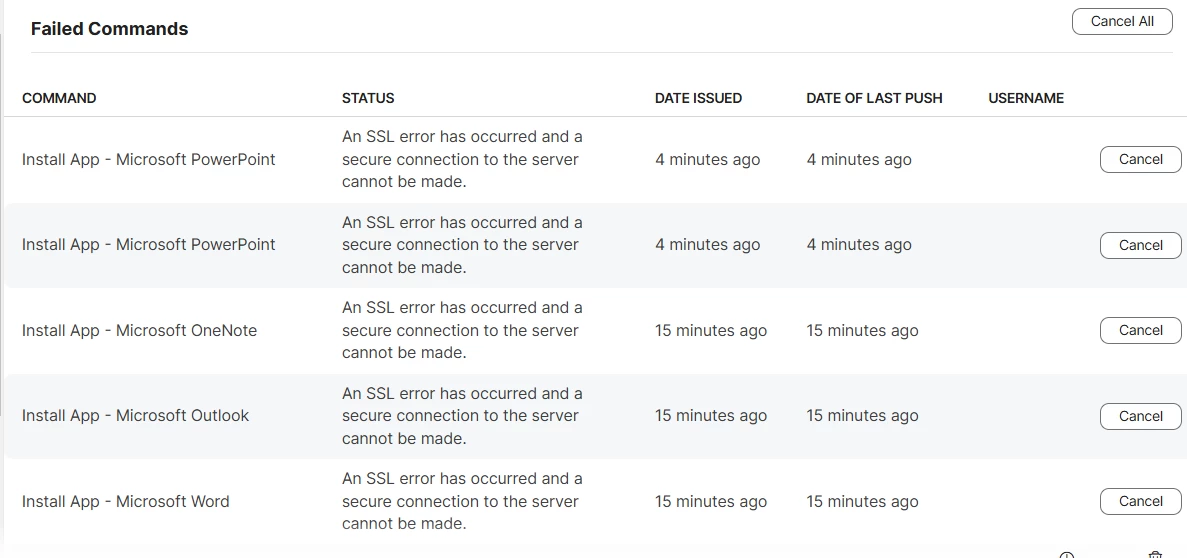Cancel the second Microsoft PowerPoint install command
The width and height of the screenshot is (1187, 558).
1140,245
